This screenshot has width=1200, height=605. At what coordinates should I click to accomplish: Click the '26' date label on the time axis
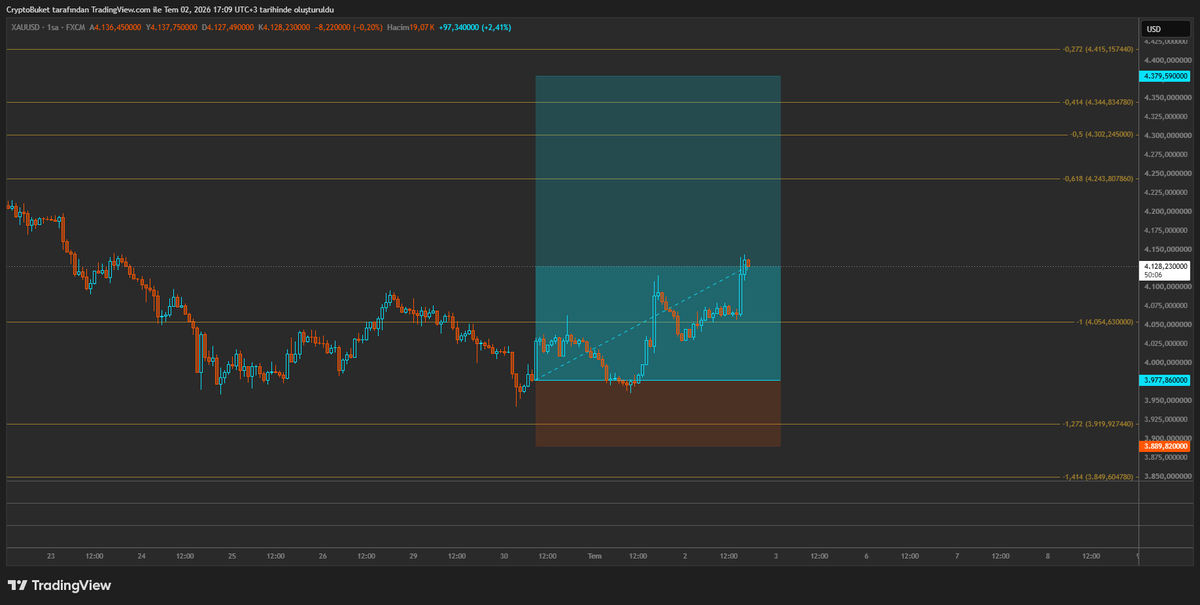(322, 555)
